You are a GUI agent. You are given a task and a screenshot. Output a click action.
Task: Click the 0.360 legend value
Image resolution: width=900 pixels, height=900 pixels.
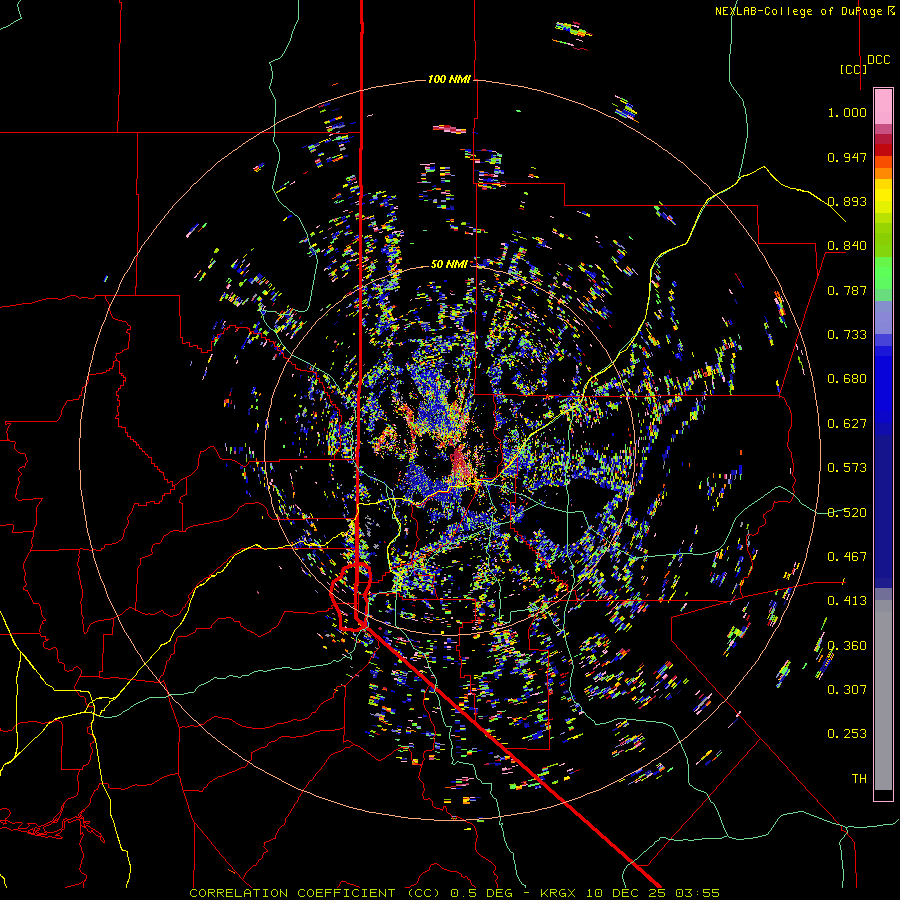[x=847, y=646]
